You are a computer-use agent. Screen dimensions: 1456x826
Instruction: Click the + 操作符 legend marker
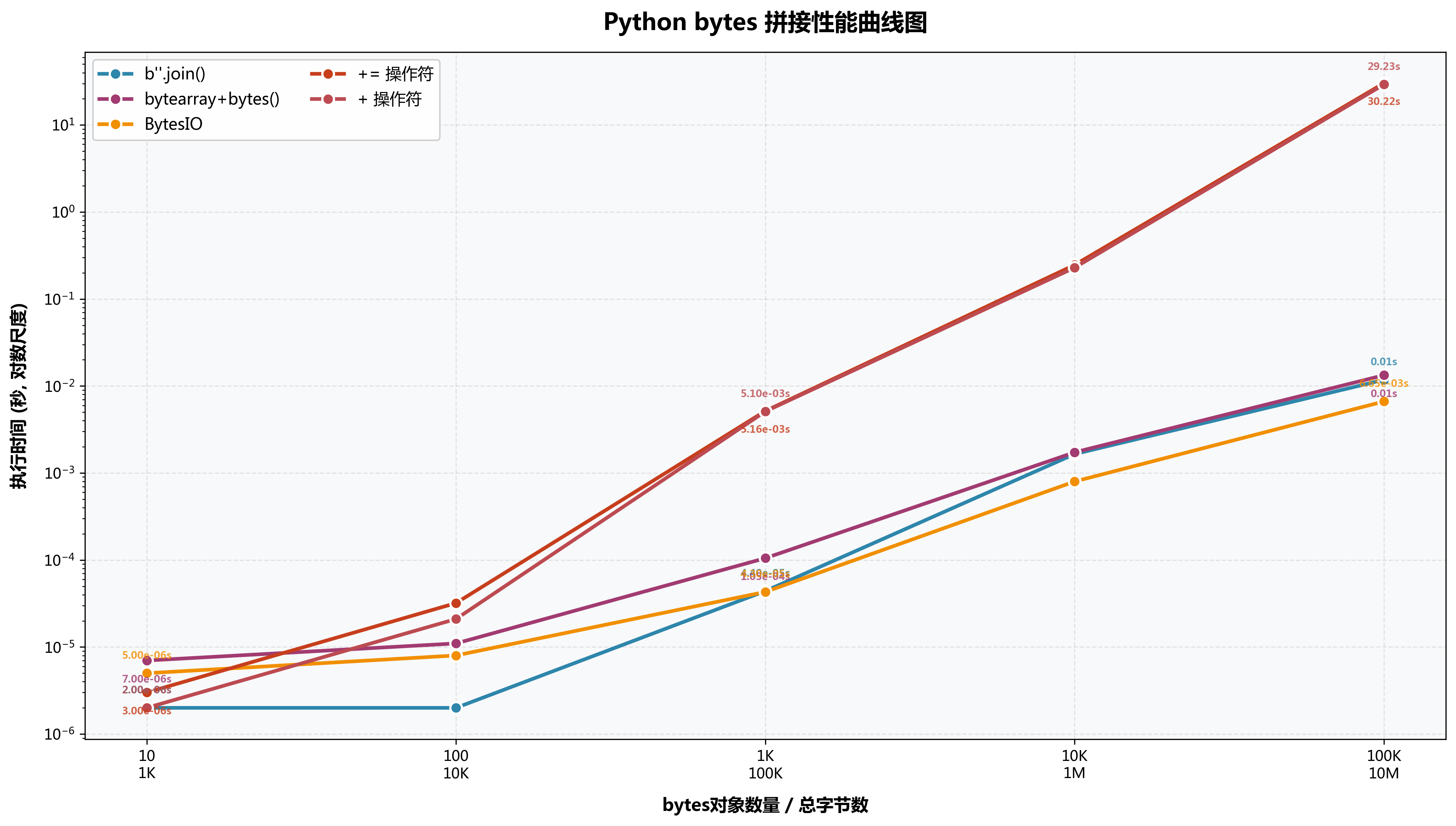click(328, 99)
